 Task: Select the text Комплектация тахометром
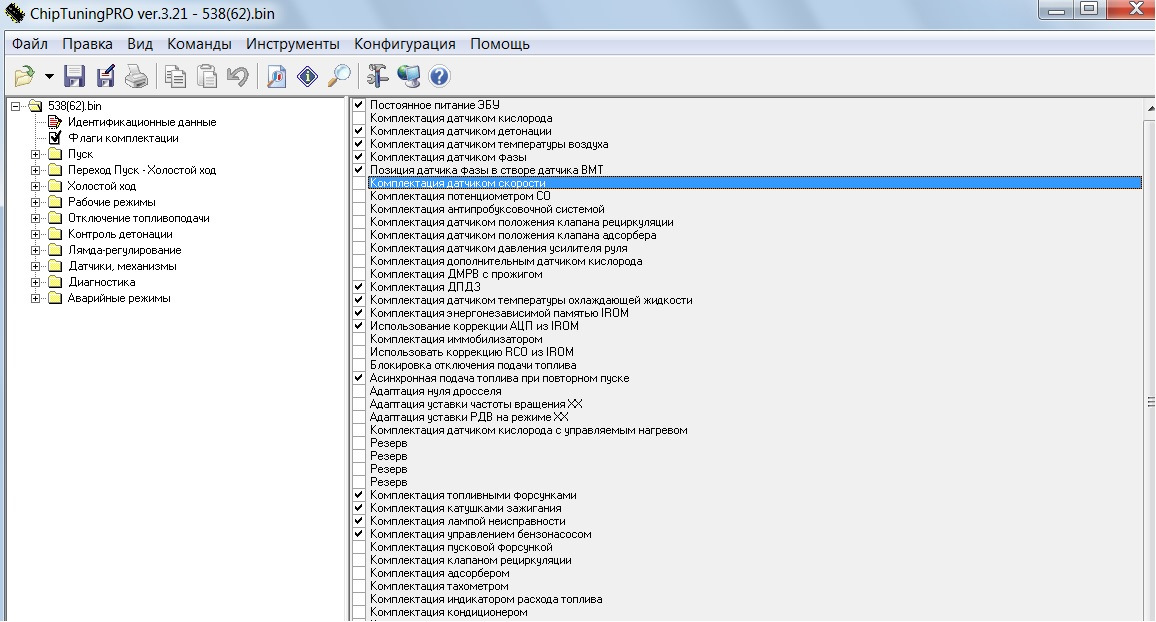[x=439, y=587]
